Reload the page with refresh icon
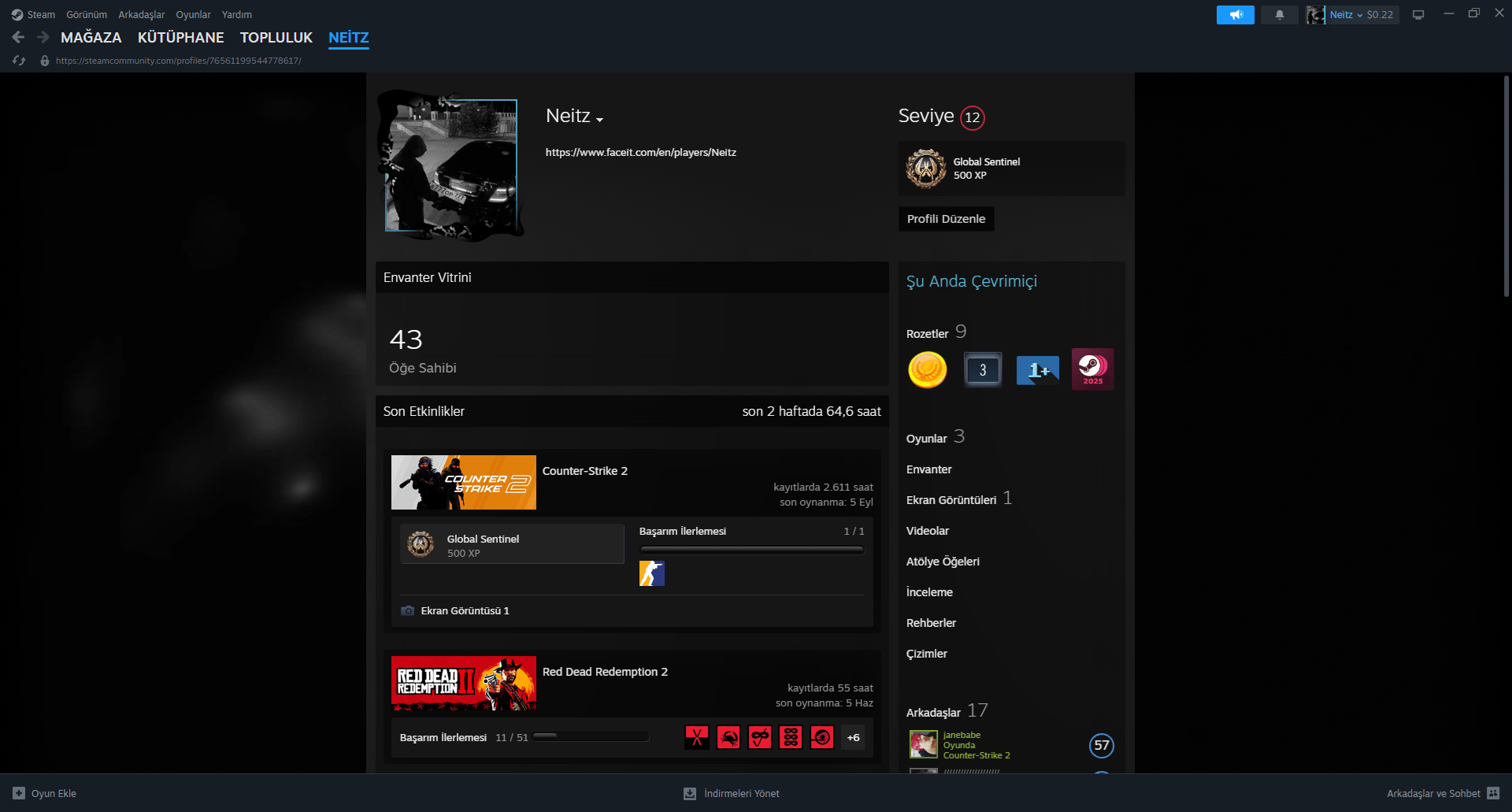Screen dimensions: 1512x812 [x=19, y=61]
